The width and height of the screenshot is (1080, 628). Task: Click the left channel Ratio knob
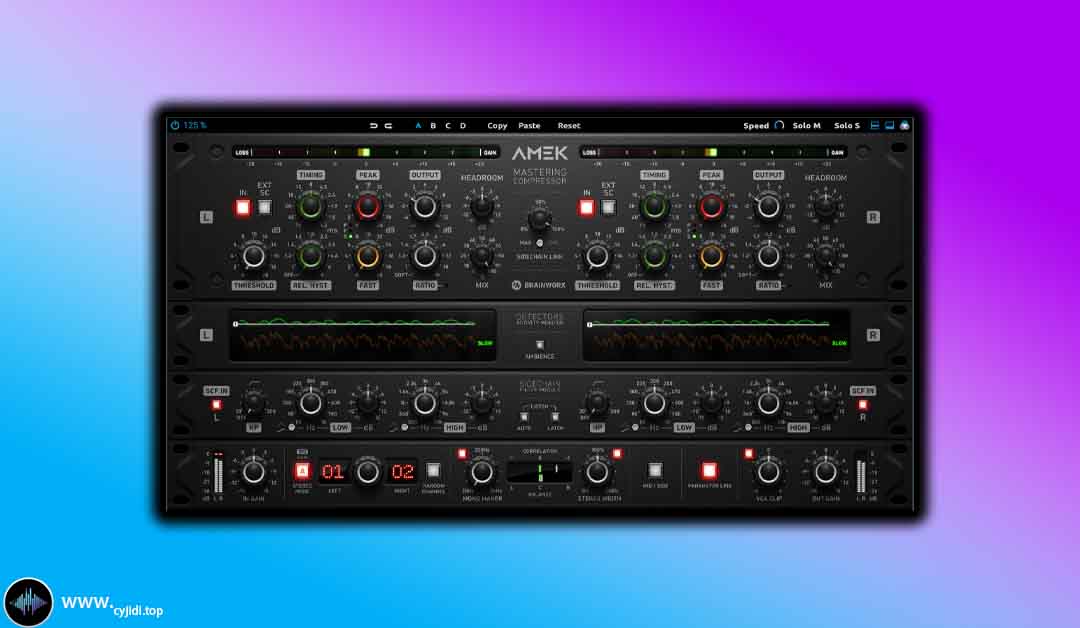425,256
